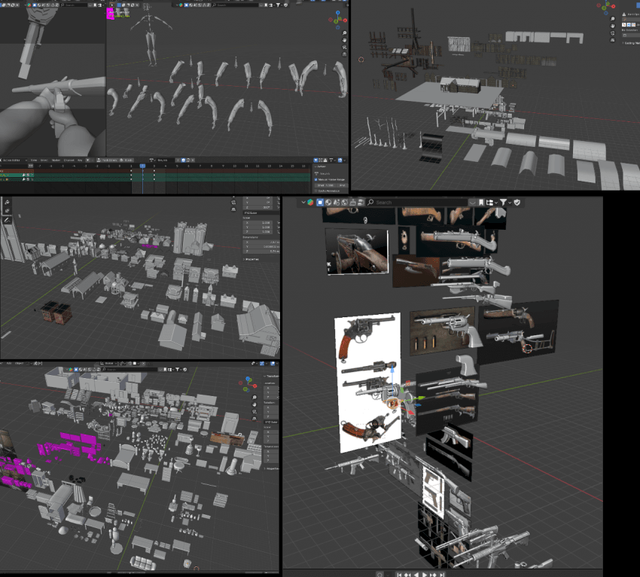
Task: Expand the Properties section in city viewport sidebar
Action: pos(250,258)
